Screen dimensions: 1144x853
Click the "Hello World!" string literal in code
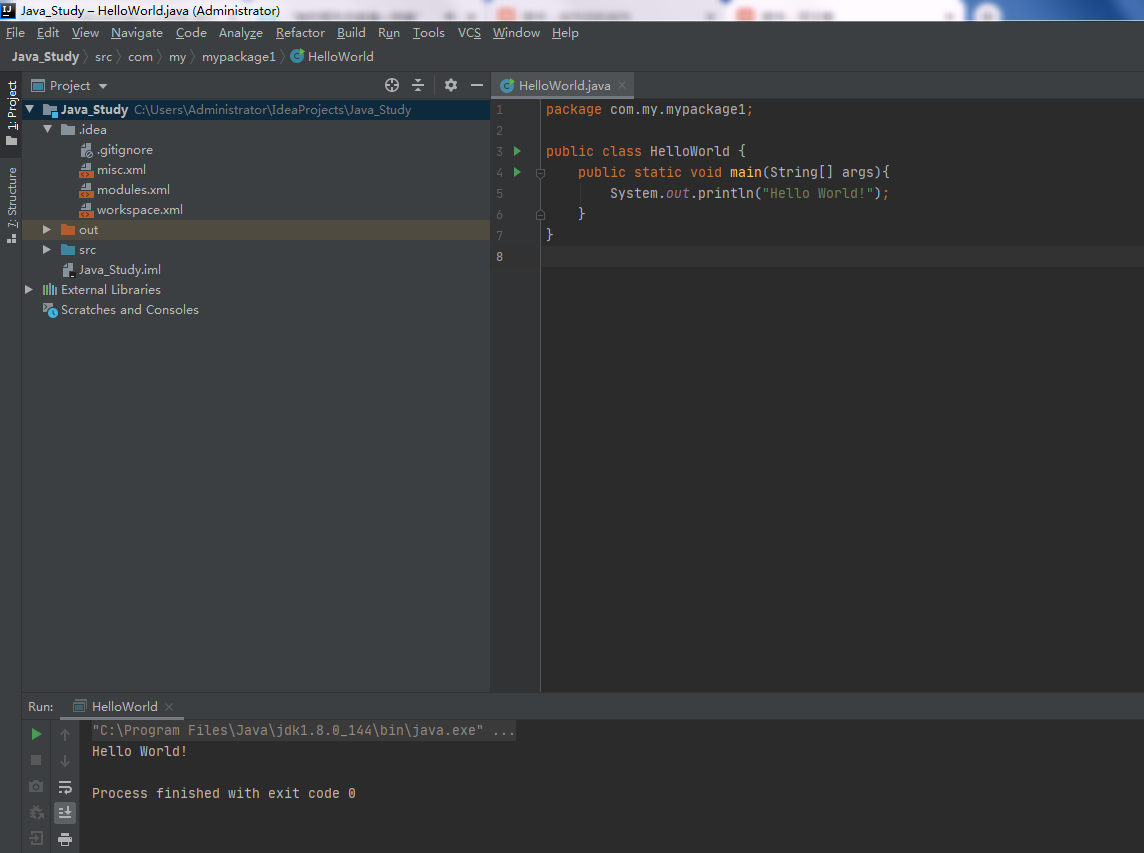click(818, 193)
